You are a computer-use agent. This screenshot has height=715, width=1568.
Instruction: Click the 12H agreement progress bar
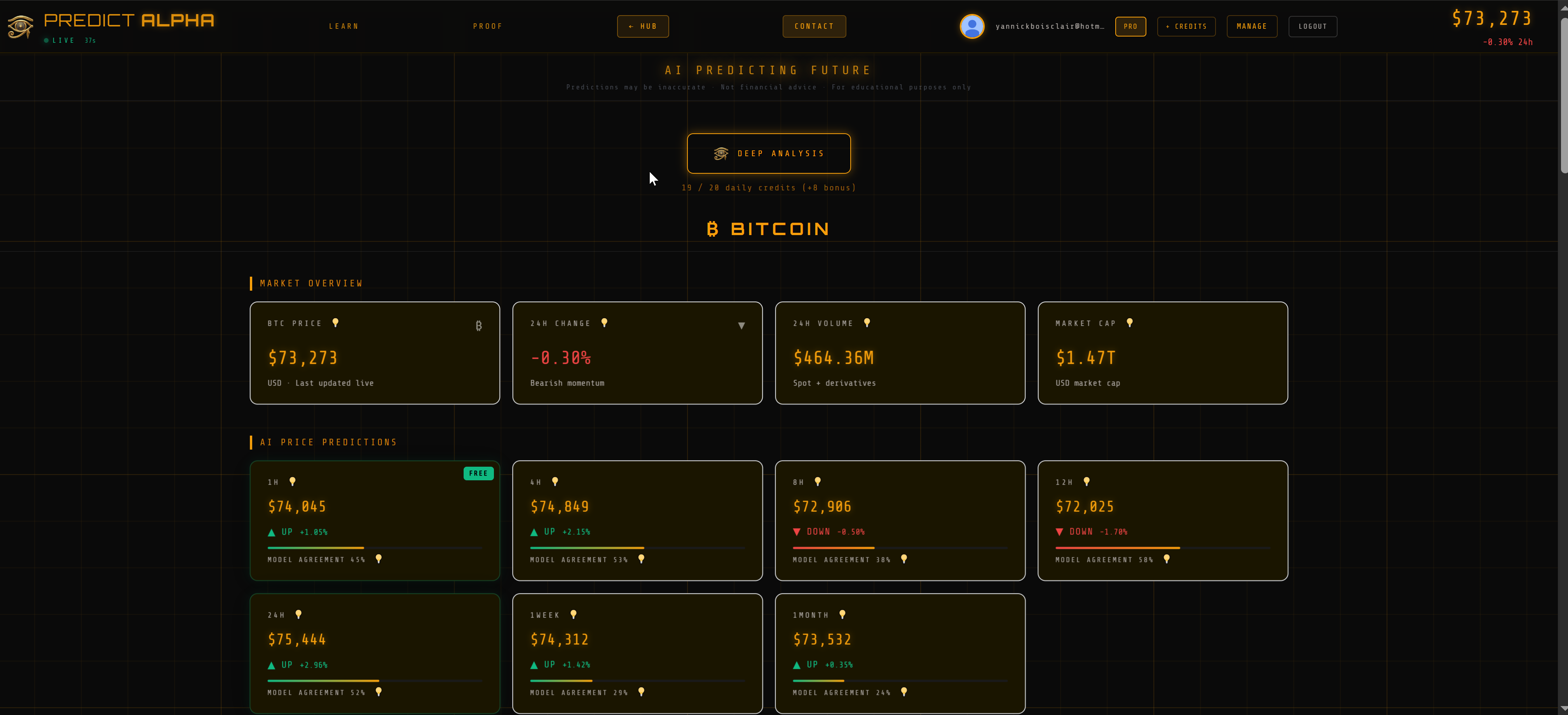(1163, 548)
